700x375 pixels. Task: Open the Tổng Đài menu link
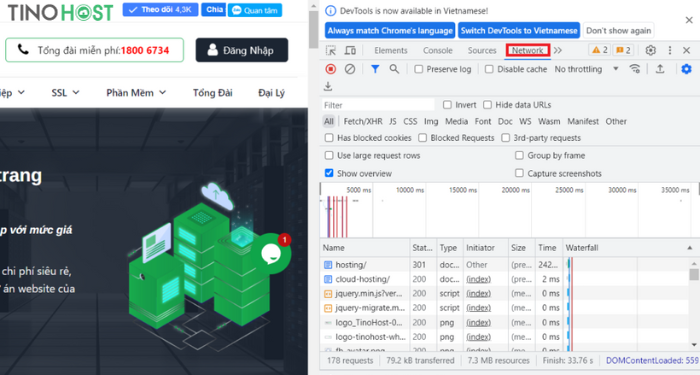pyautogui.click(x=212, y=93)
